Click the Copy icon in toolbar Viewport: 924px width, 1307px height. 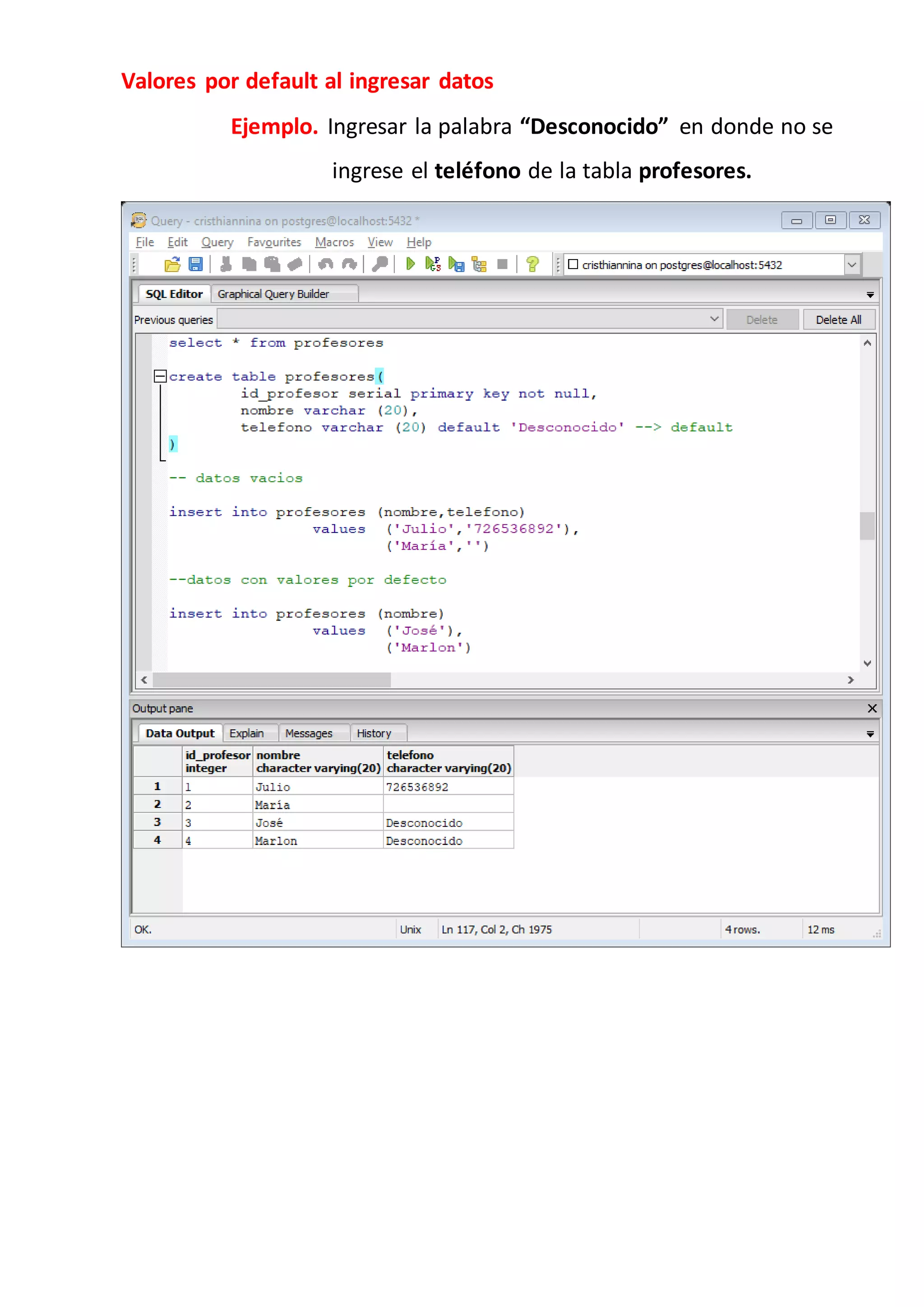(249, 265)
